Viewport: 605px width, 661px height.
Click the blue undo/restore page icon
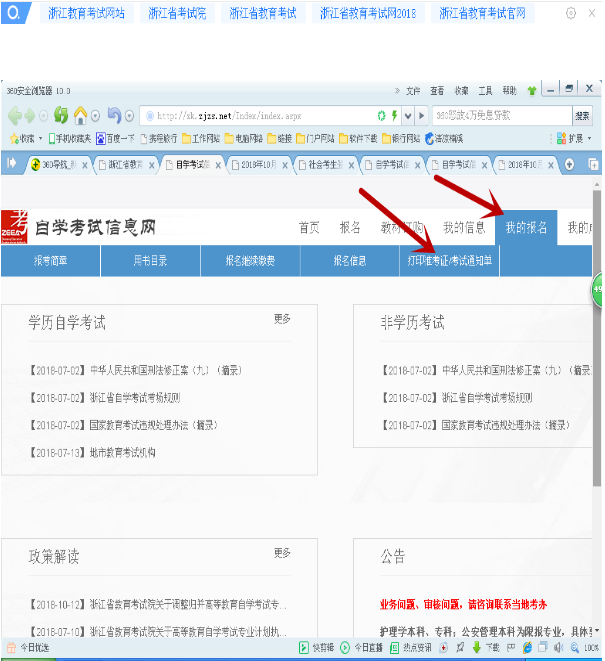point(113,115)
